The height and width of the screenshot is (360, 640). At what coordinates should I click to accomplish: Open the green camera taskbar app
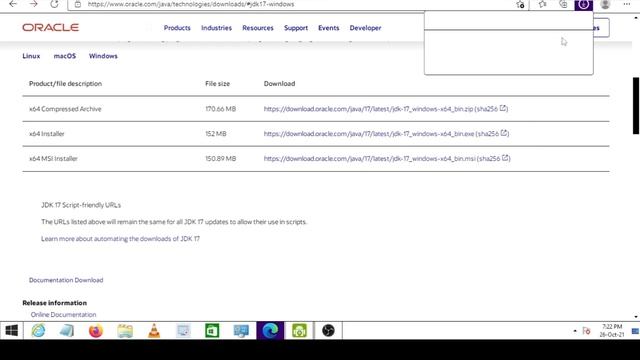[299, 331]
